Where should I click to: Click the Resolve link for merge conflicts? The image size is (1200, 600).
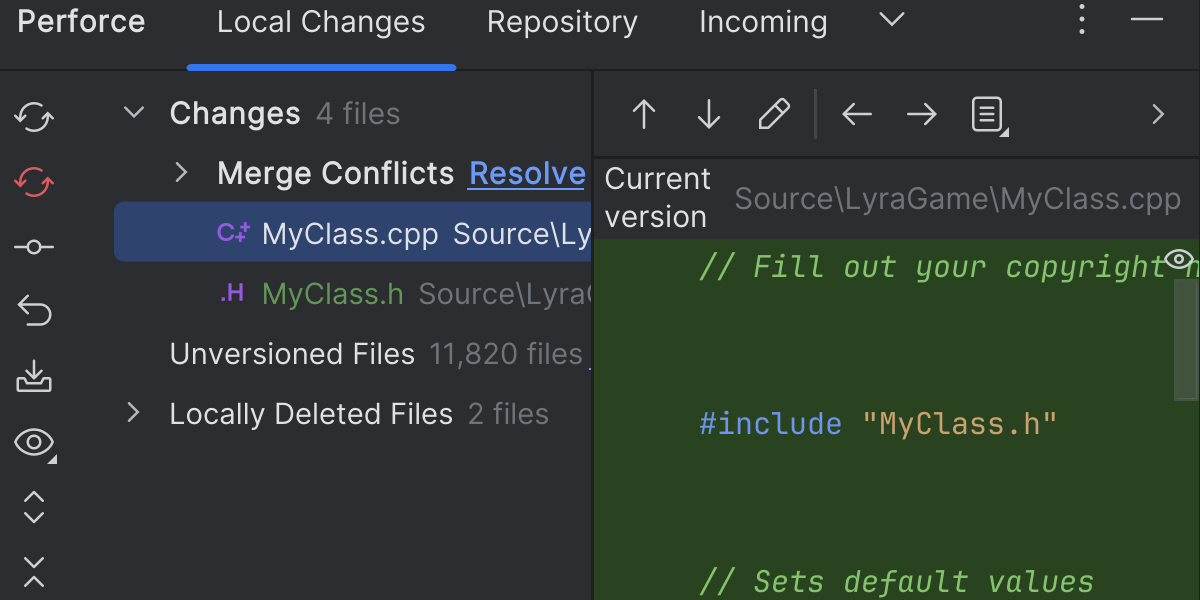[527, 173]
